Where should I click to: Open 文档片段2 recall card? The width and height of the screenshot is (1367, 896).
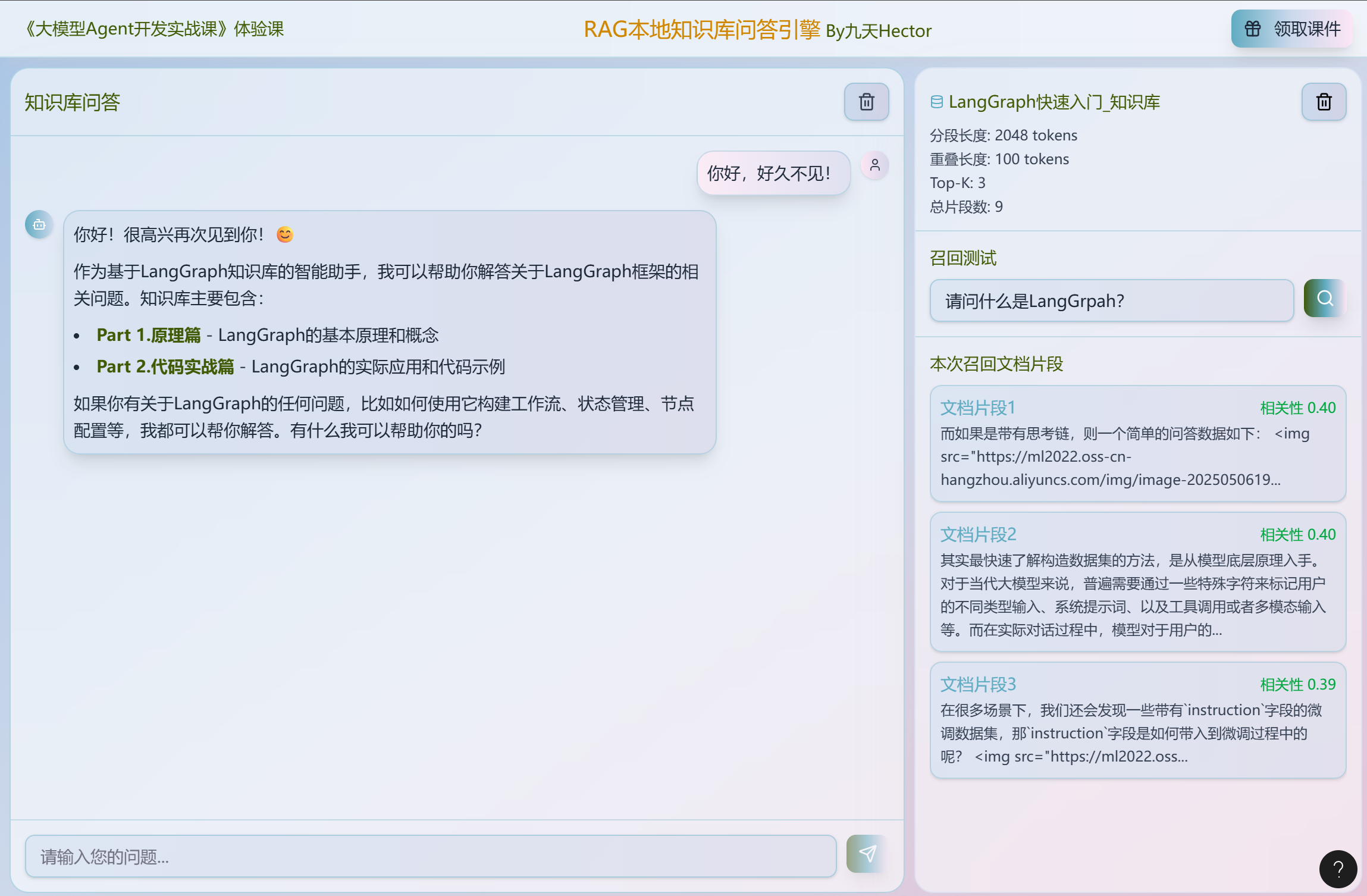coord(1138,581)
